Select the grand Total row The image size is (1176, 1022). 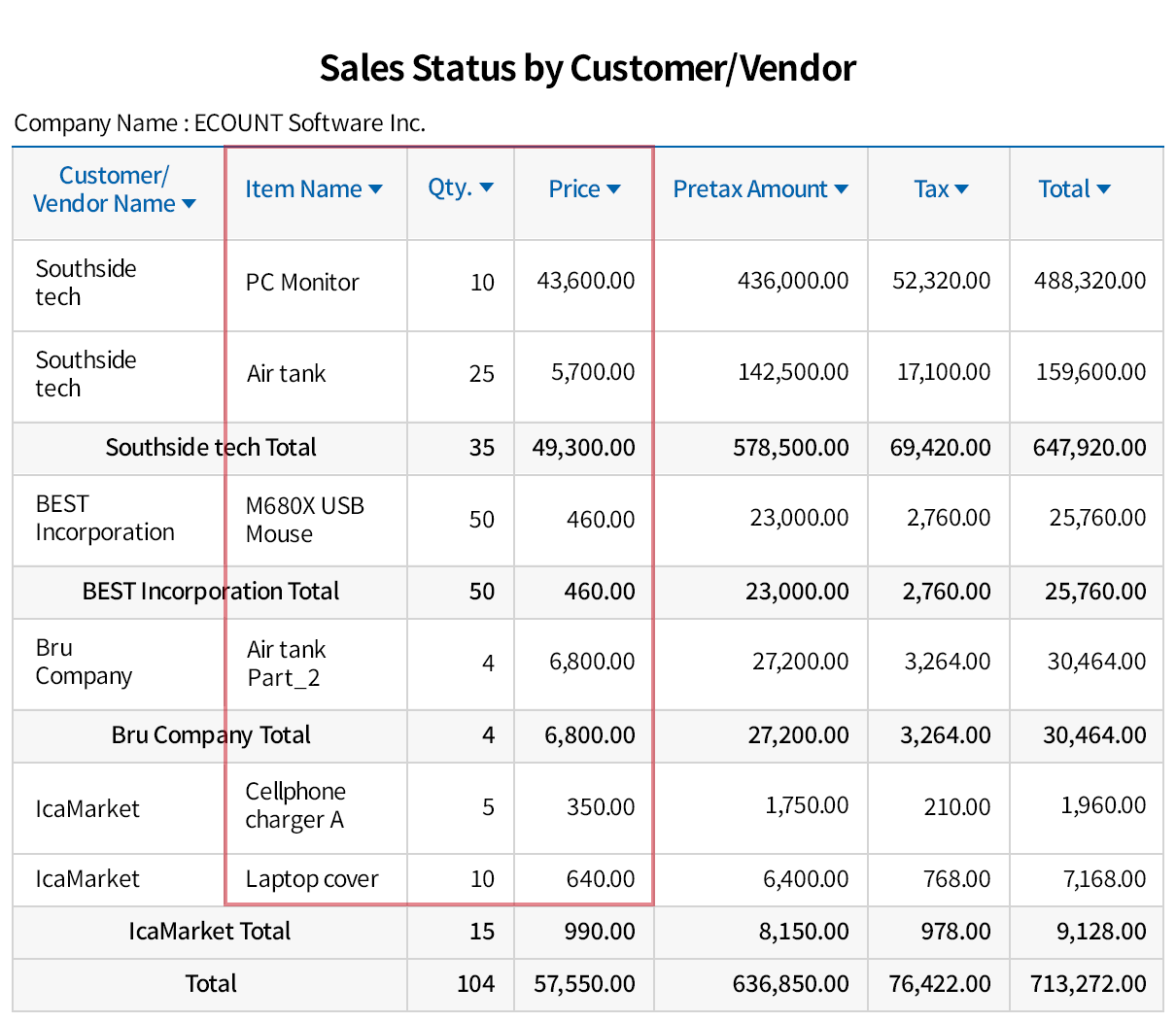[x=211, y=984]
